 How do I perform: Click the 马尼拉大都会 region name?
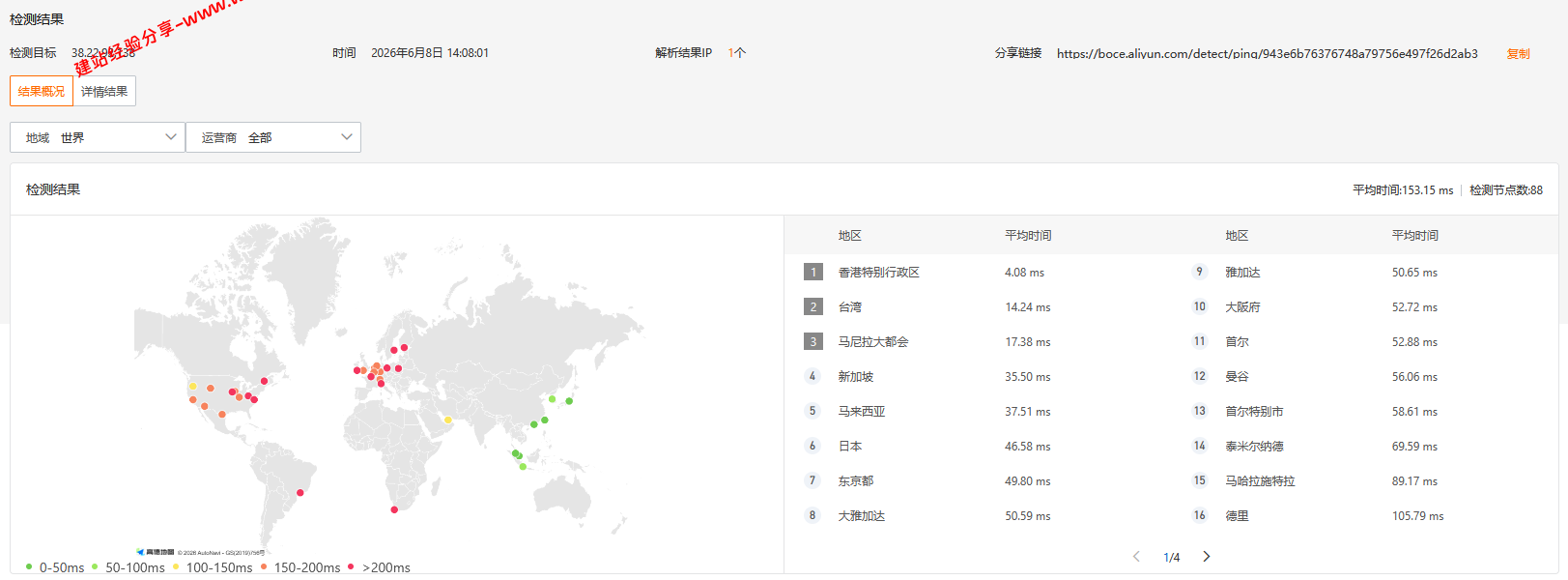pos(873,342)
